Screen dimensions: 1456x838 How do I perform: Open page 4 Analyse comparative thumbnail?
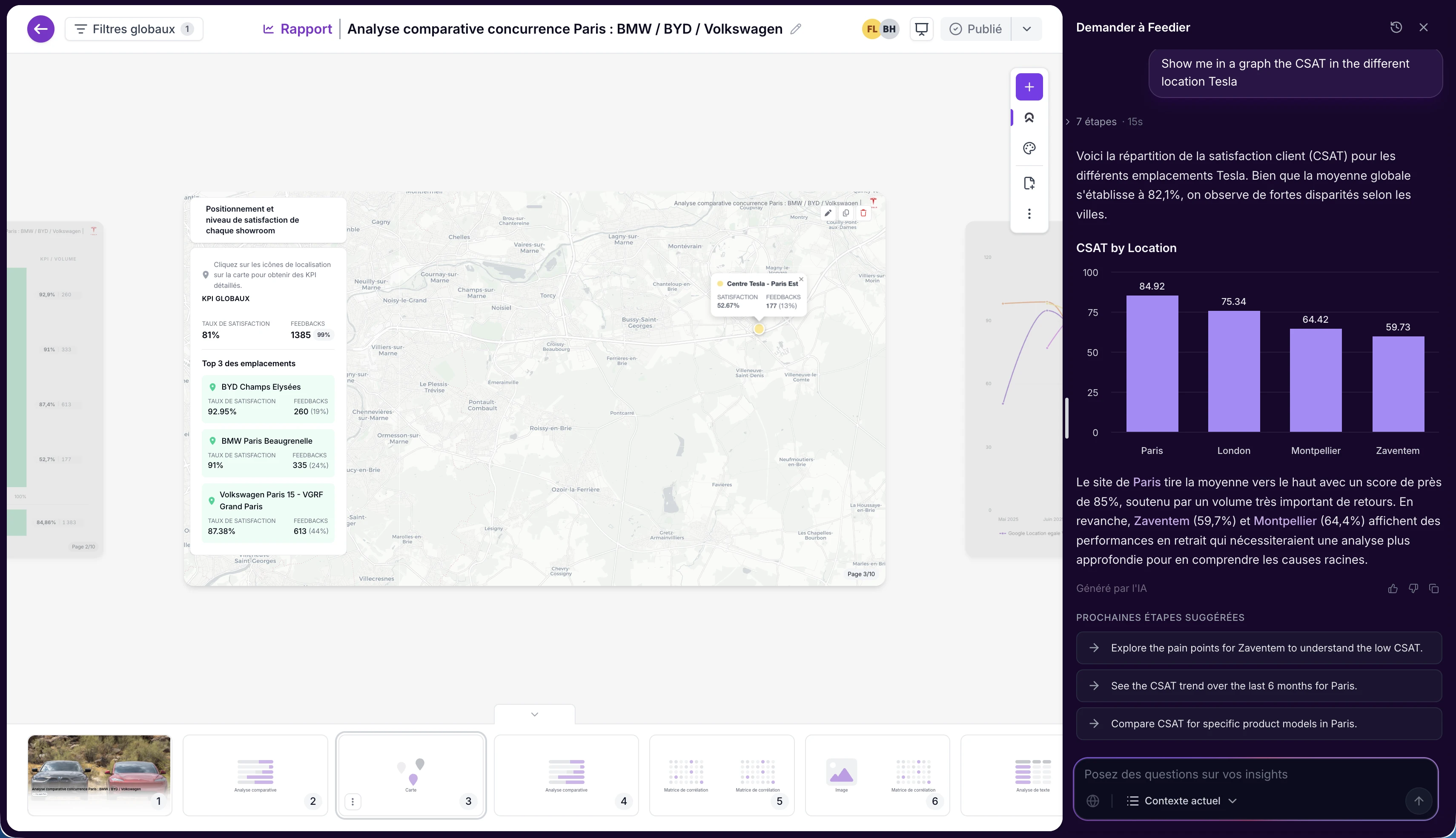coord(566,775)
